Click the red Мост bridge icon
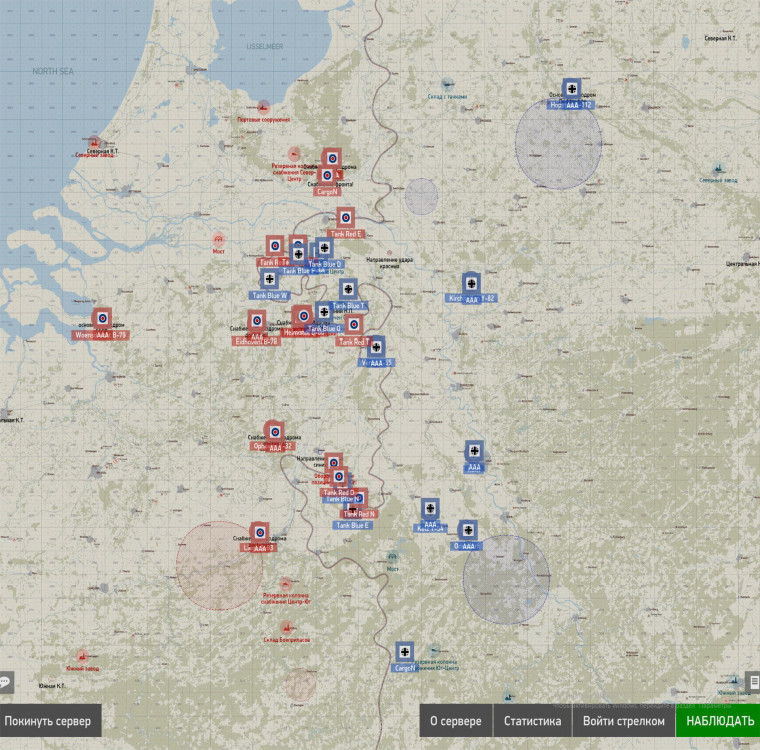 click(219, 239)
